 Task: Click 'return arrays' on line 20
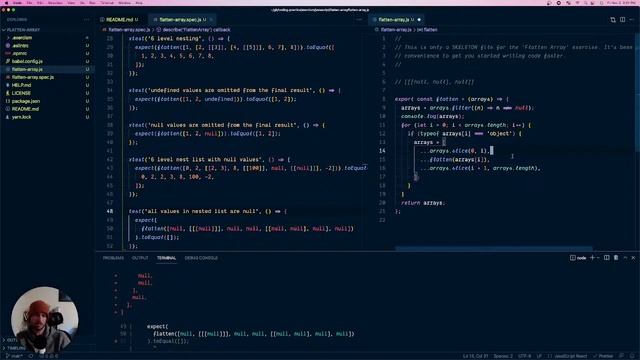[423, 203]
